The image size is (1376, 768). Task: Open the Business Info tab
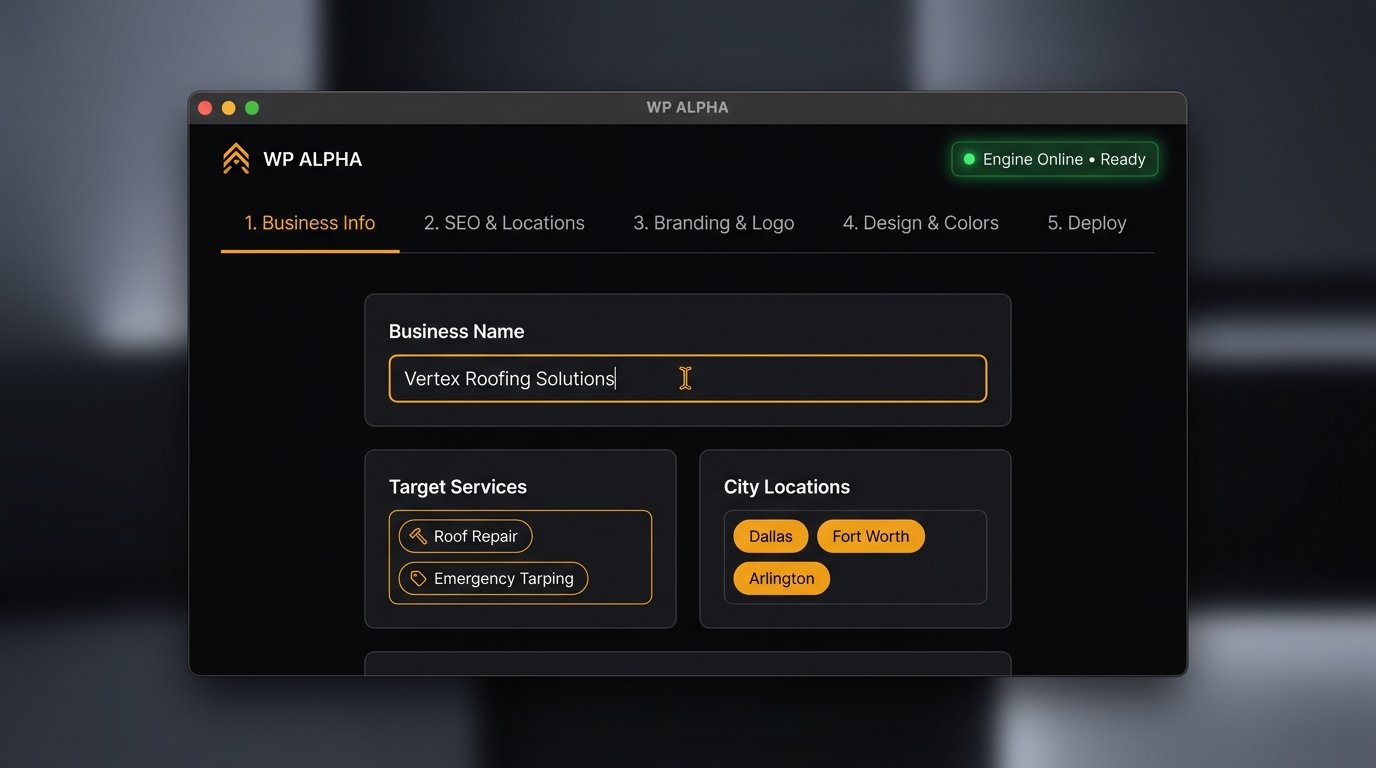(310, 223)
